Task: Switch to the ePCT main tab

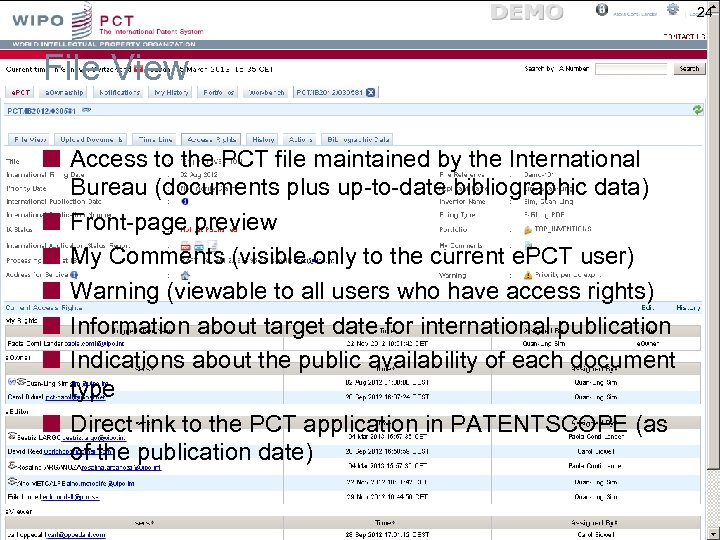Action: [x=21, y=92]
